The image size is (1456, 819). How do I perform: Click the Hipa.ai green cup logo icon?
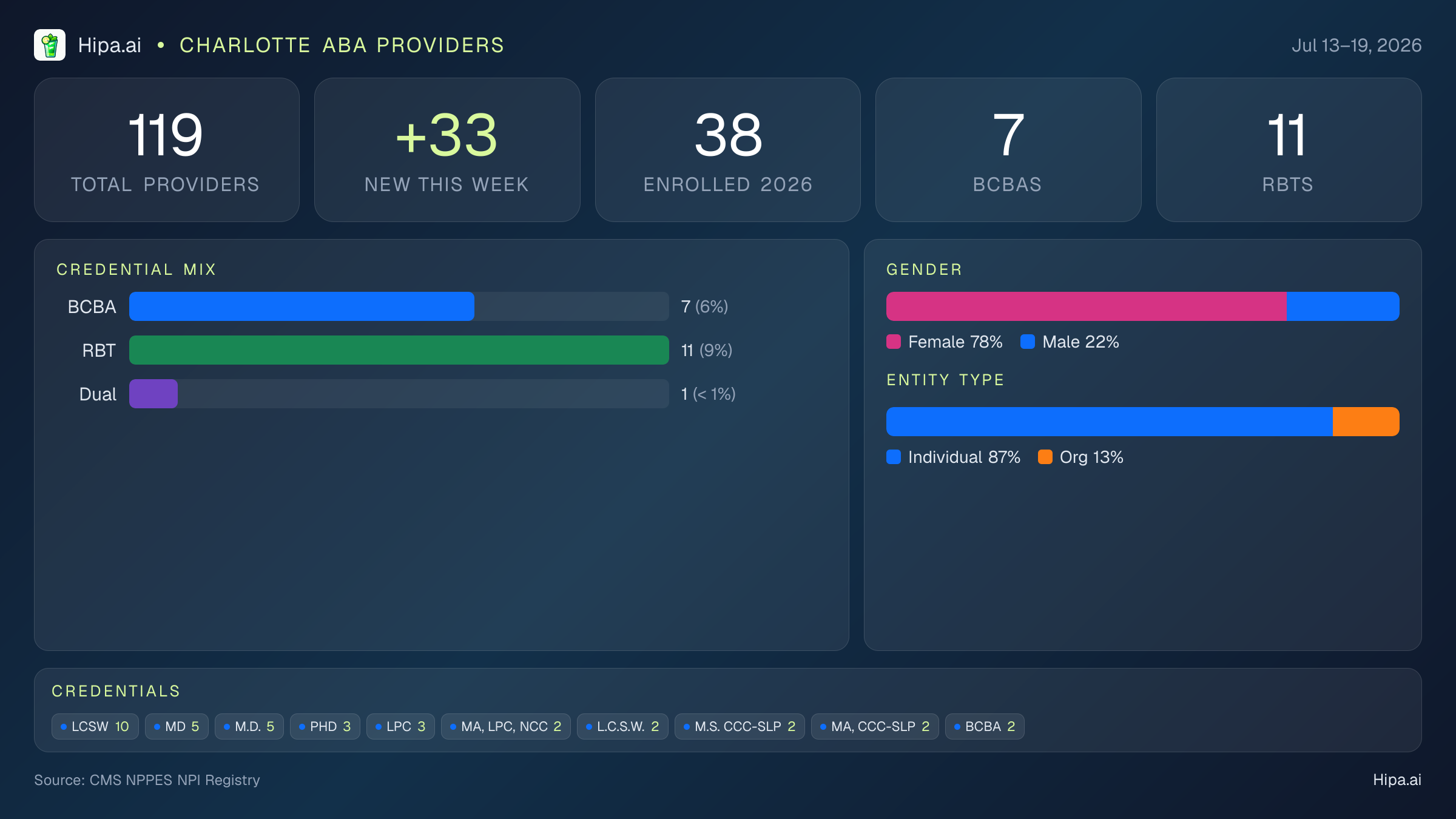tap(50, 45)
